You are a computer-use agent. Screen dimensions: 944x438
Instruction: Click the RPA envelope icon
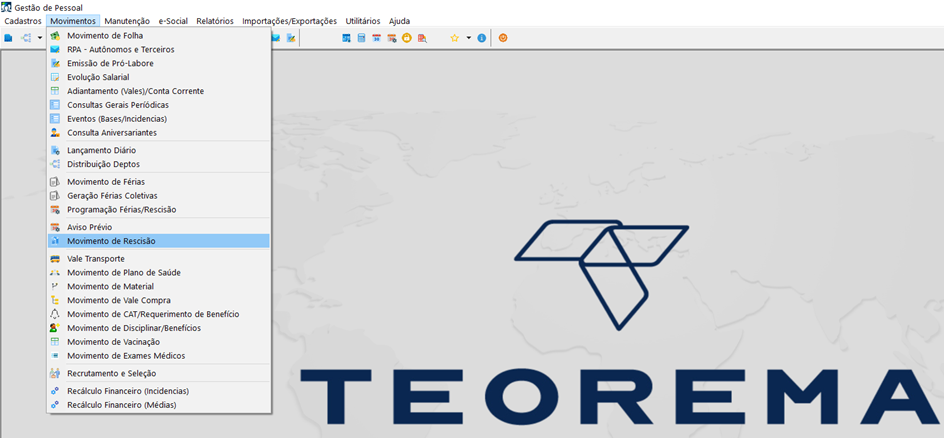point(55,50)
